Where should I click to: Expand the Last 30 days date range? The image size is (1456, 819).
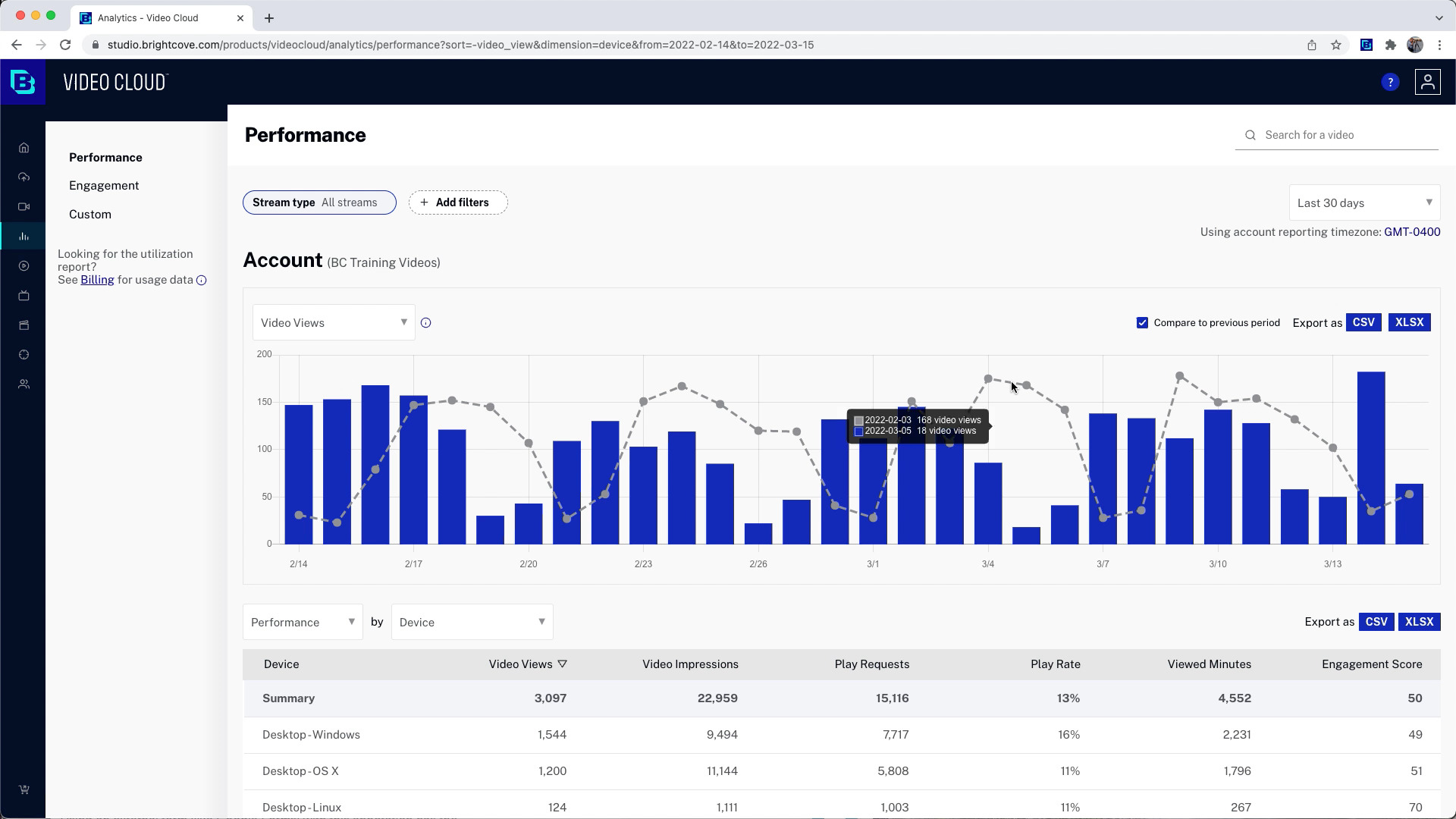(x=1364, y=202)
